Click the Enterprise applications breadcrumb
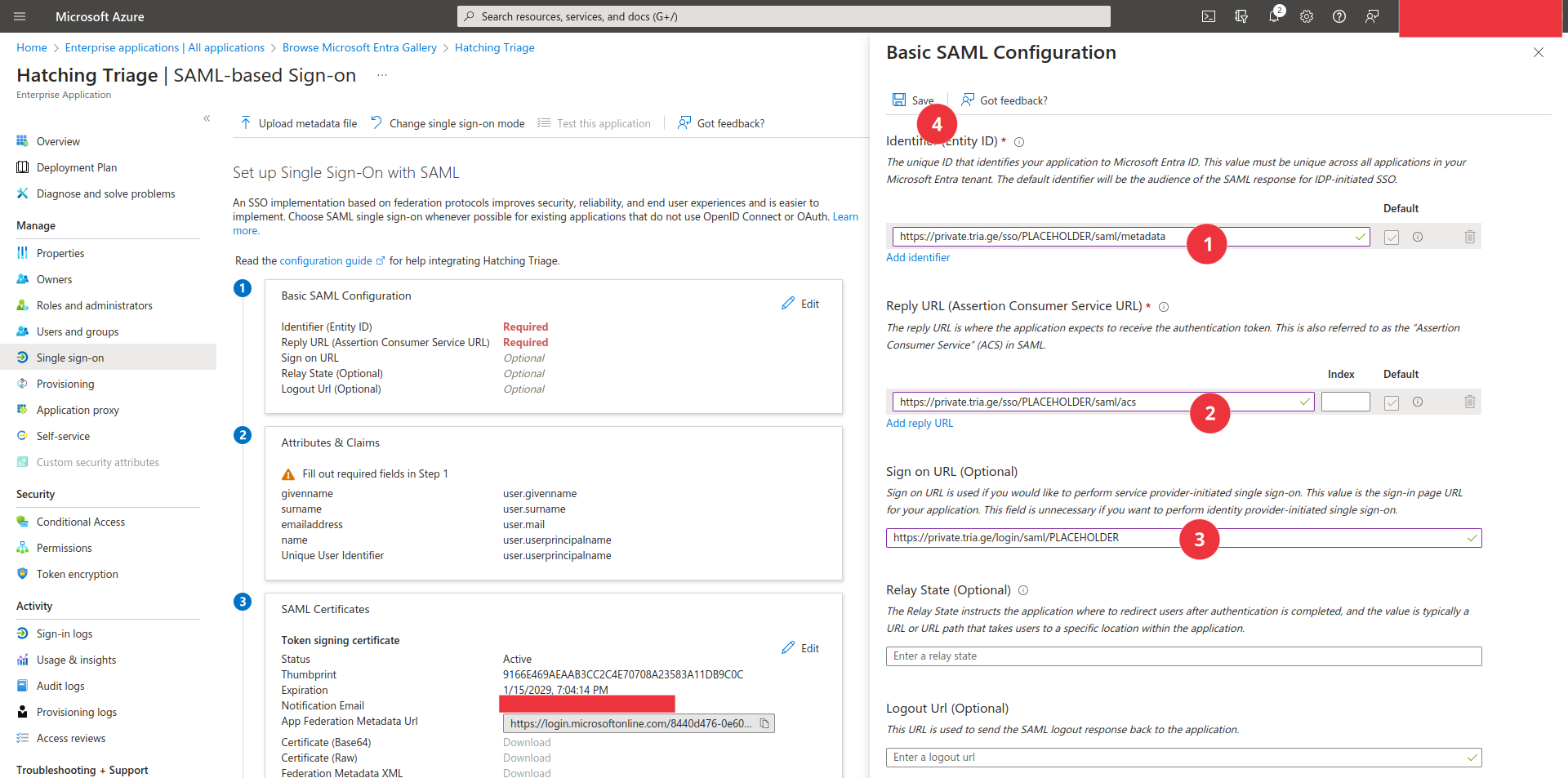Image resolution: width=1568 pixels, height=778 pixels. 164,47
